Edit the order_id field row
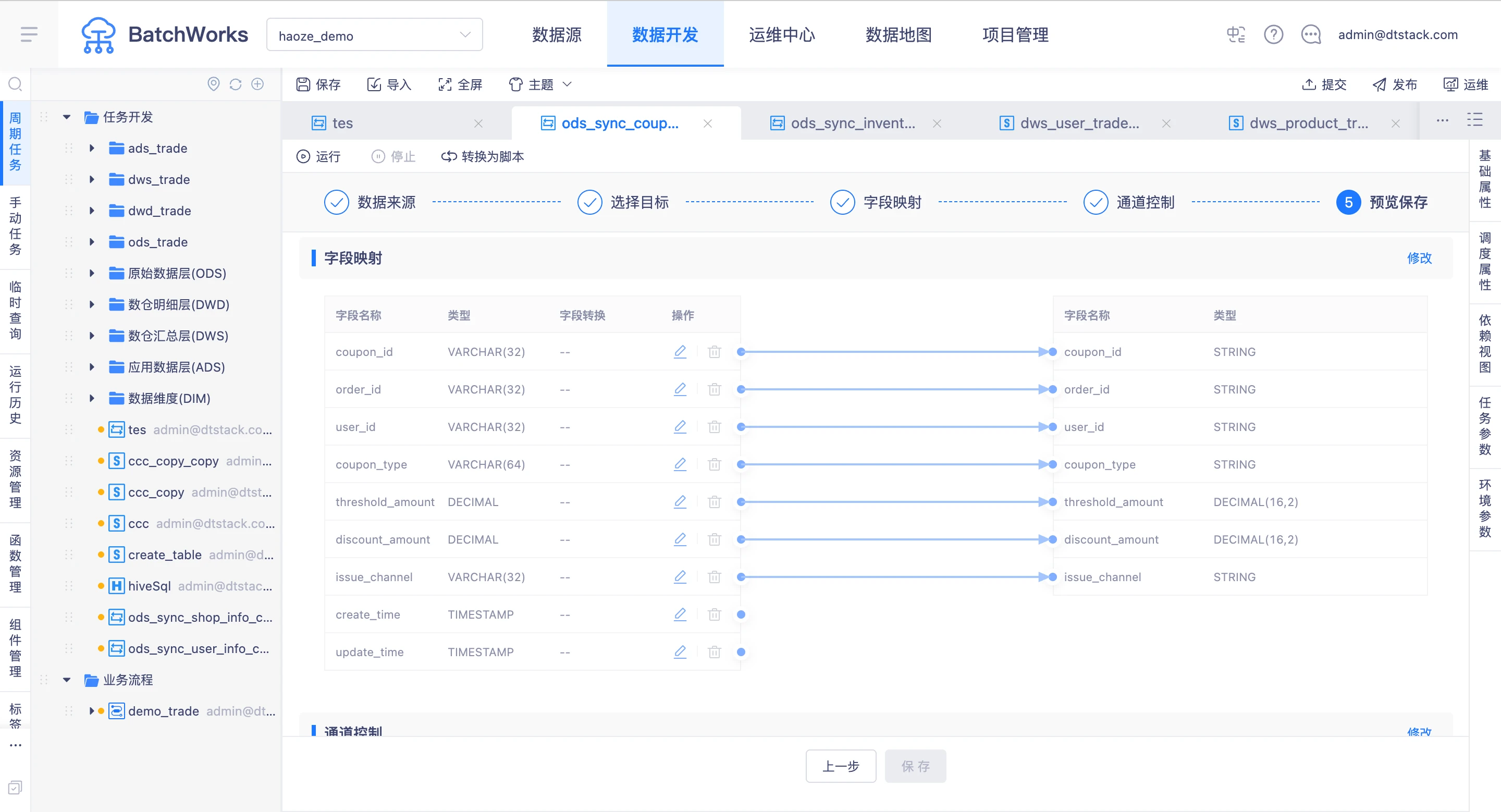1501x812 pixels. click(680, 389)
